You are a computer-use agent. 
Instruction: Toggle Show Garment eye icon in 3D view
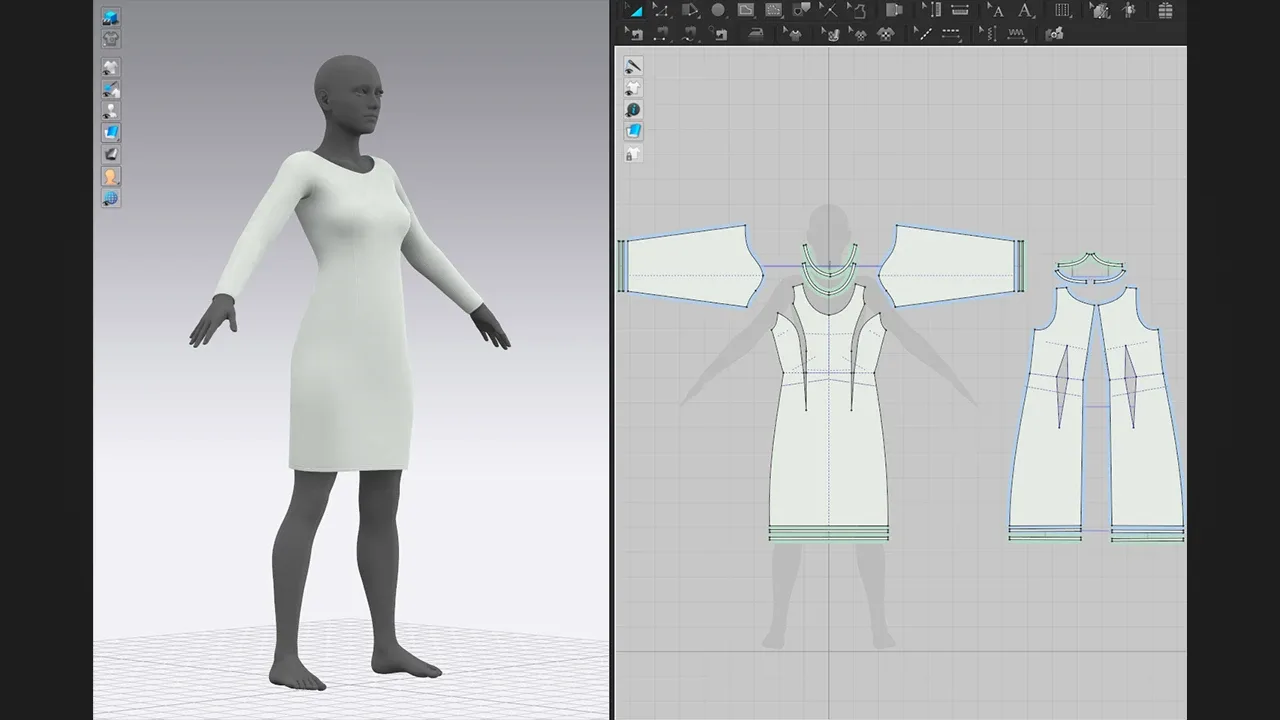tap(111, 67)
